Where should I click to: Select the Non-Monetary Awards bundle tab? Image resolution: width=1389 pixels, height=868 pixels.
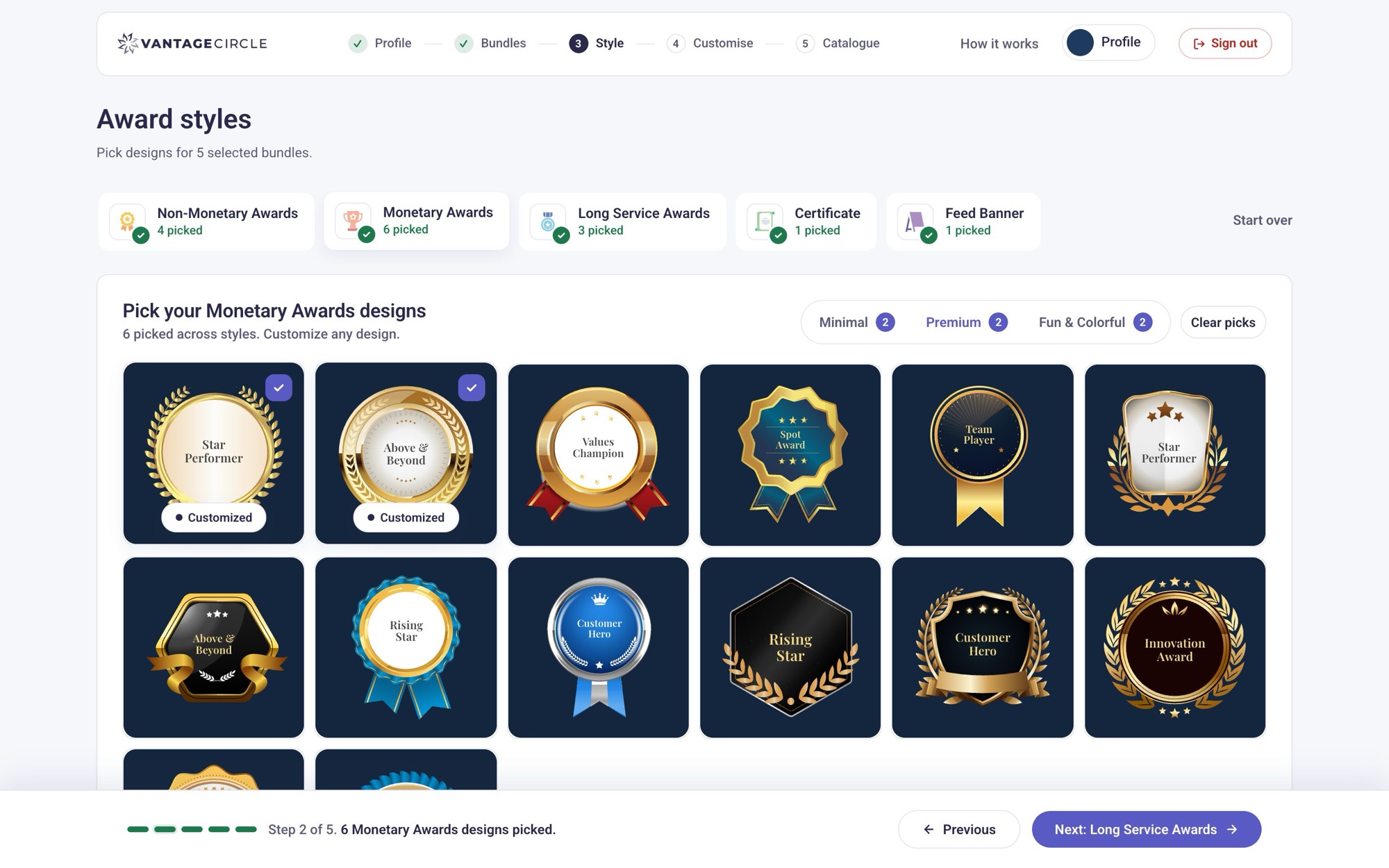(206, 222)
